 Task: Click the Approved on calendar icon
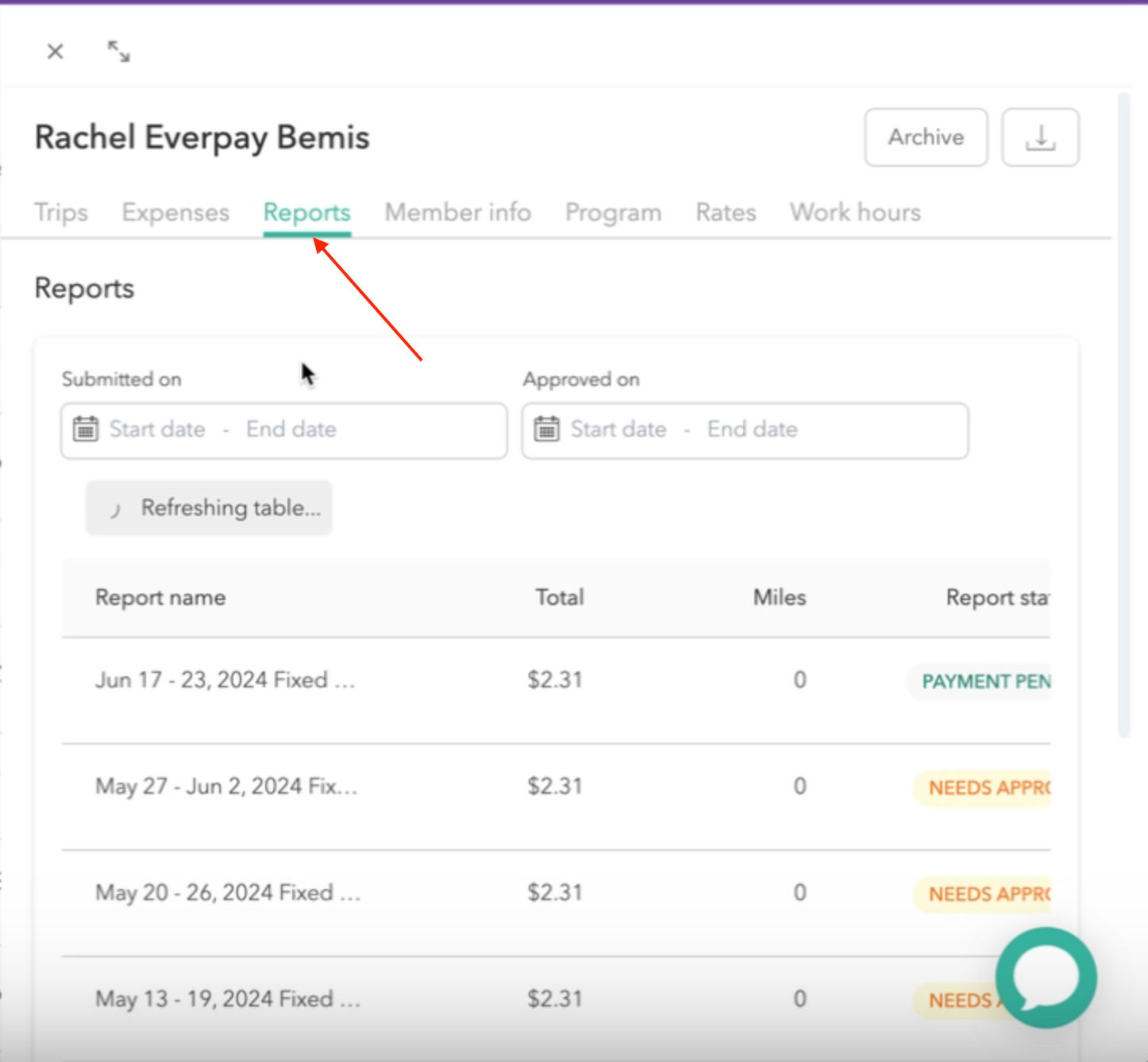point(546,429)
